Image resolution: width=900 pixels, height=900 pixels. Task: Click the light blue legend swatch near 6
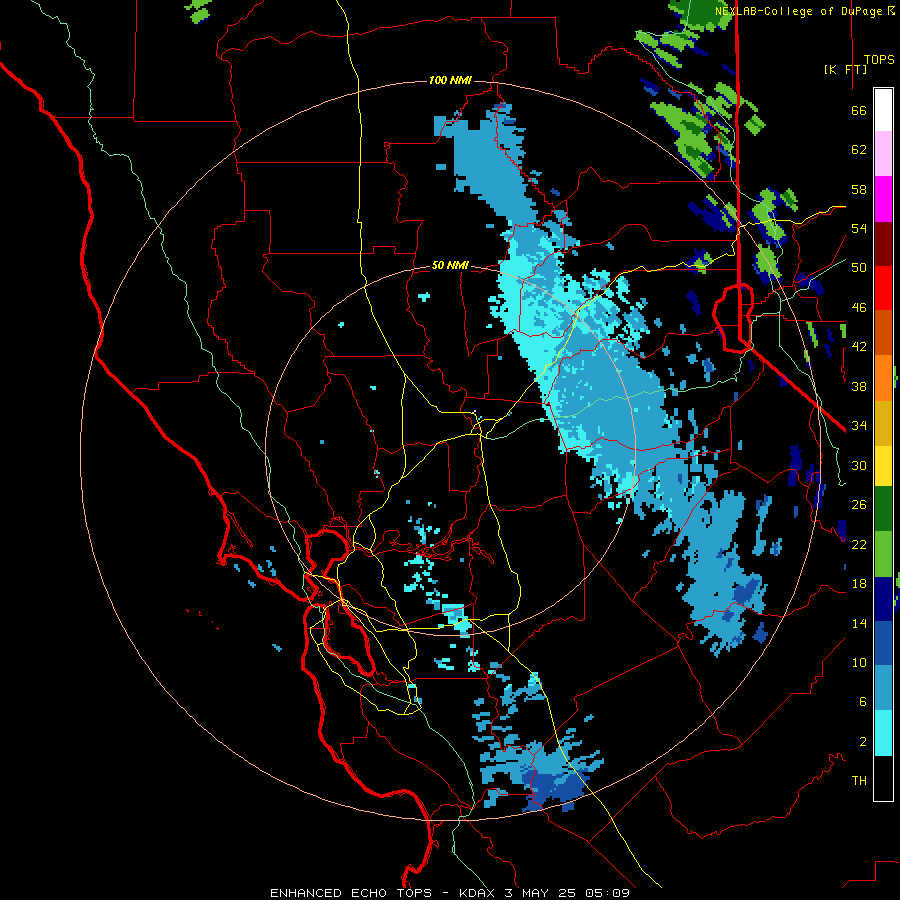click(x=883, y=688)
